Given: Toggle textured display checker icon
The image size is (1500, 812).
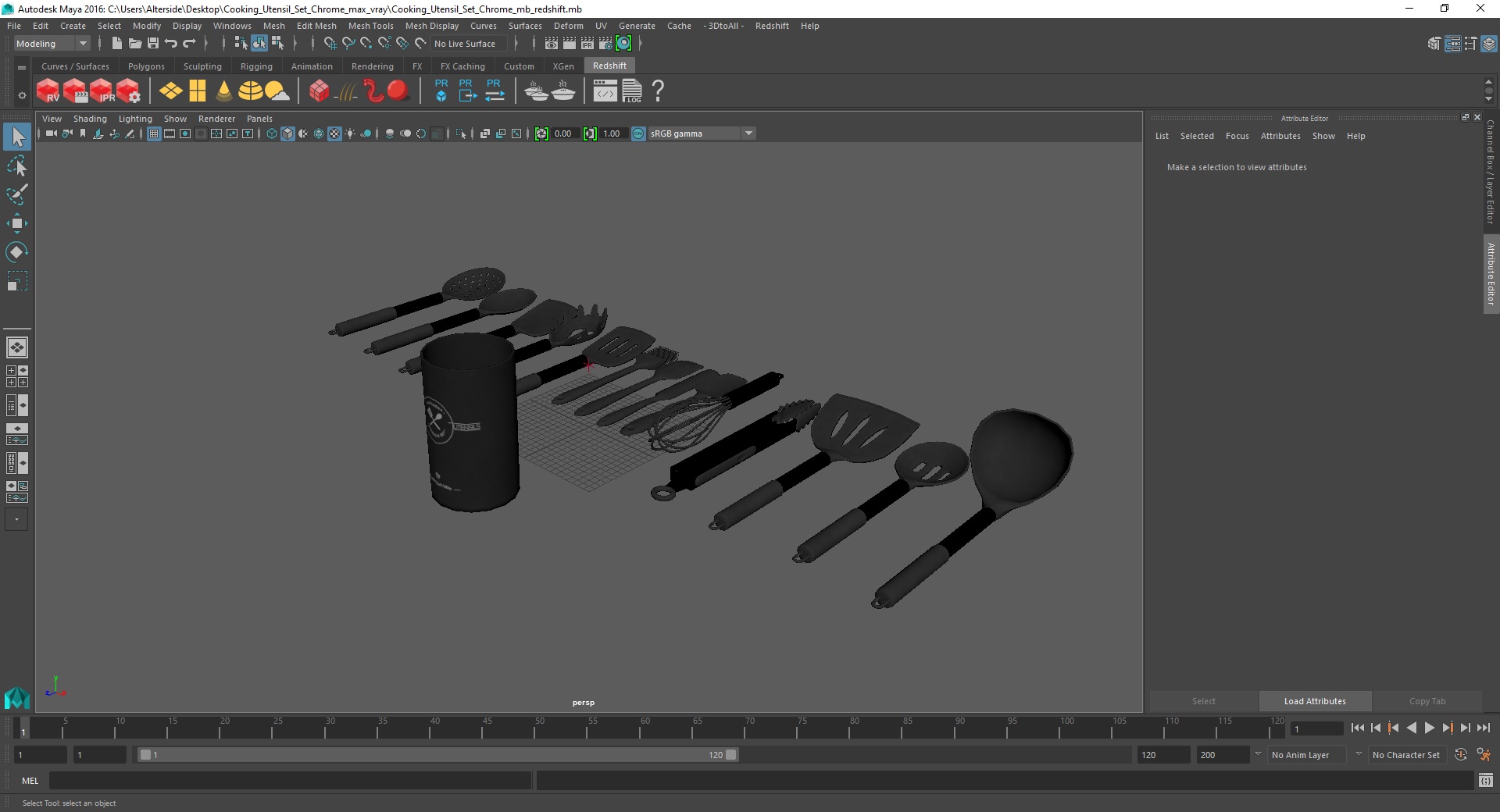Looking at the screenshot, I should tap(334, 134).
